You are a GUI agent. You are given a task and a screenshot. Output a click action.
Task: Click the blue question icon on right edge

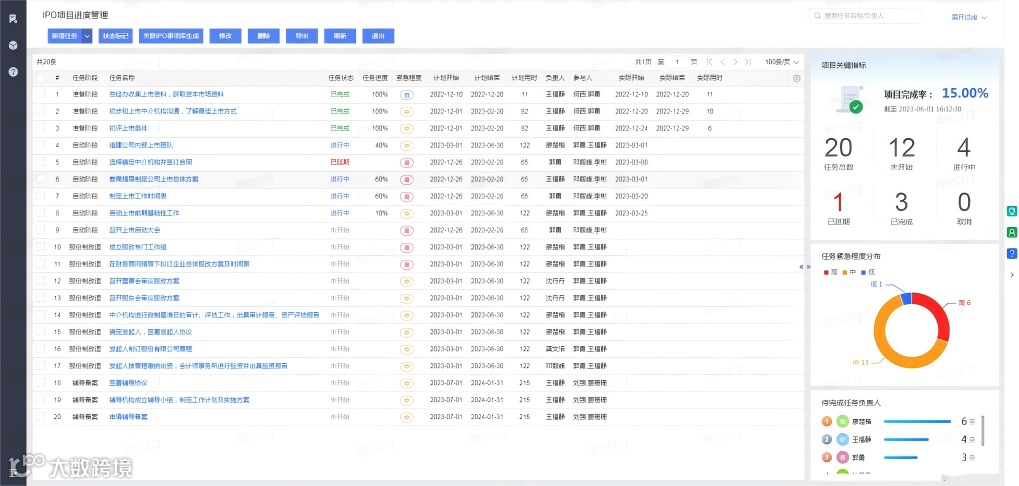1011,253
